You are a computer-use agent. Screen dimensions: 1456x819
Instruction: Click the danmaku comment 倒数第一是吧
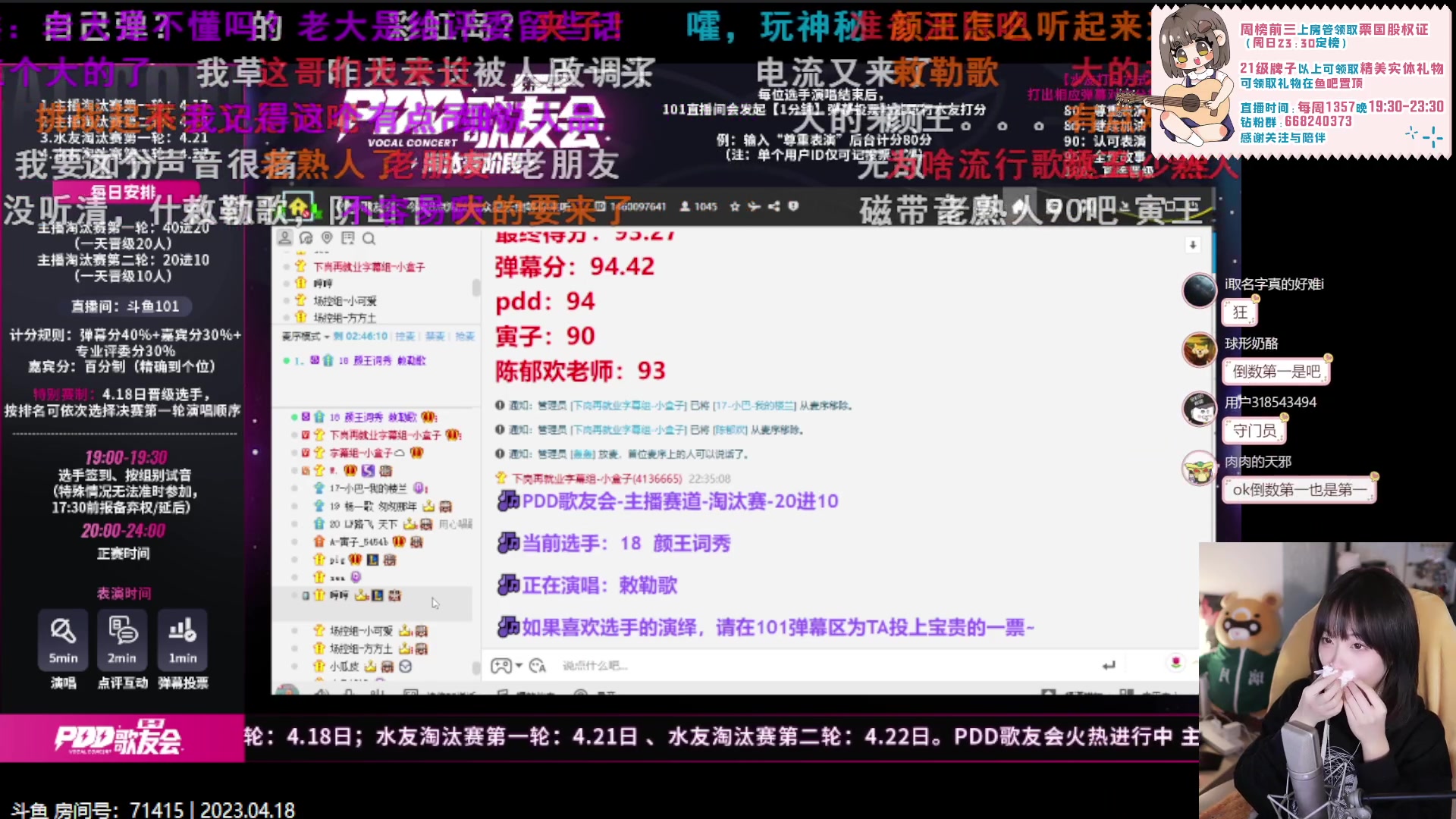coord(1277,372)
